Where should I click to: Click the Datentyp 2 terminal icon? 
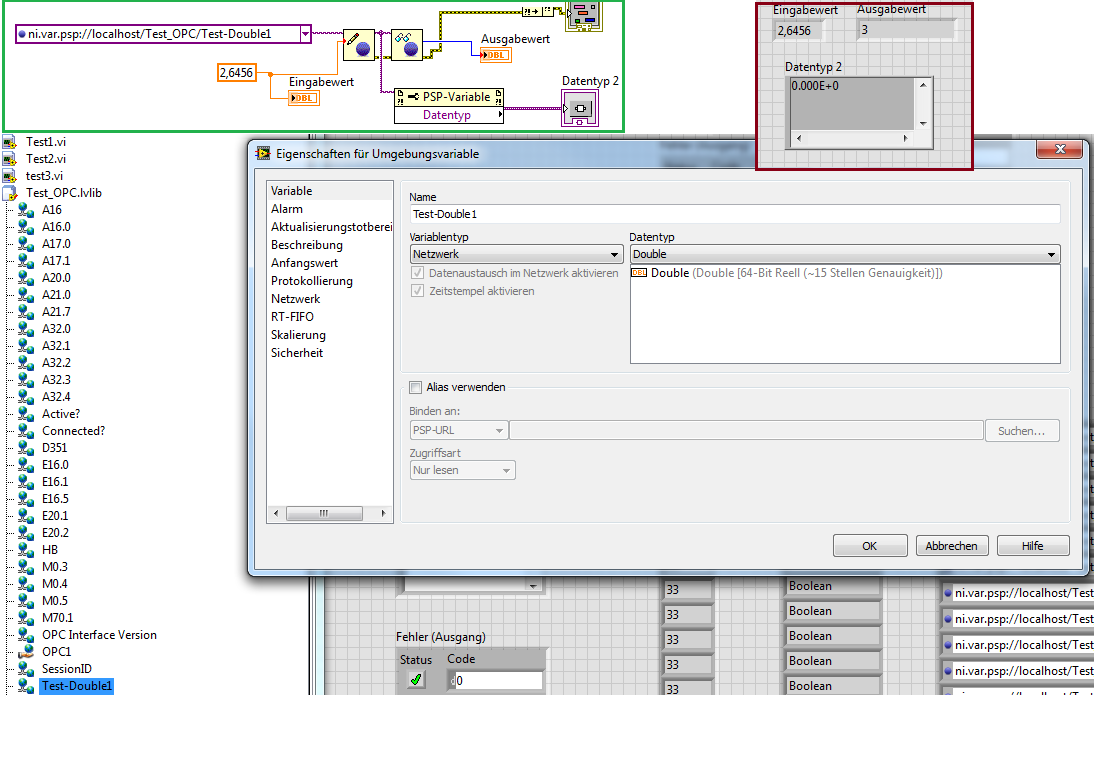[x=581, y=108]
